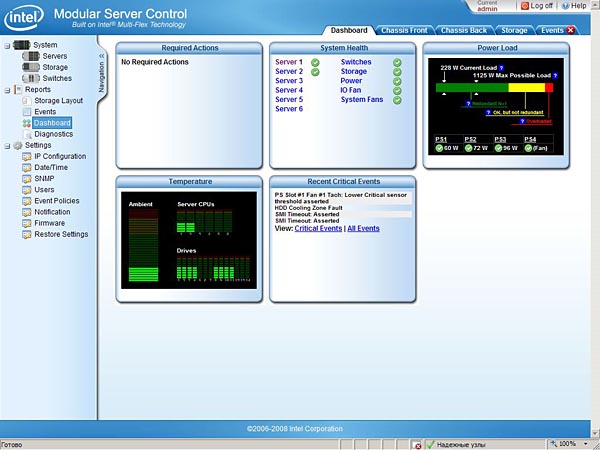Open Diagnostics from the Reports tree
This screenshot has height=450, width=600.
click(x=53, y=134)
